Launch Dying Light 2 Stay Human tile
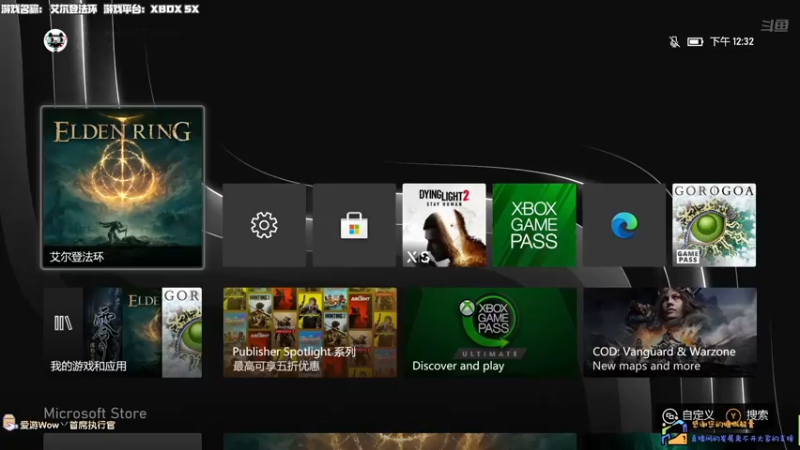 (444, 225)
